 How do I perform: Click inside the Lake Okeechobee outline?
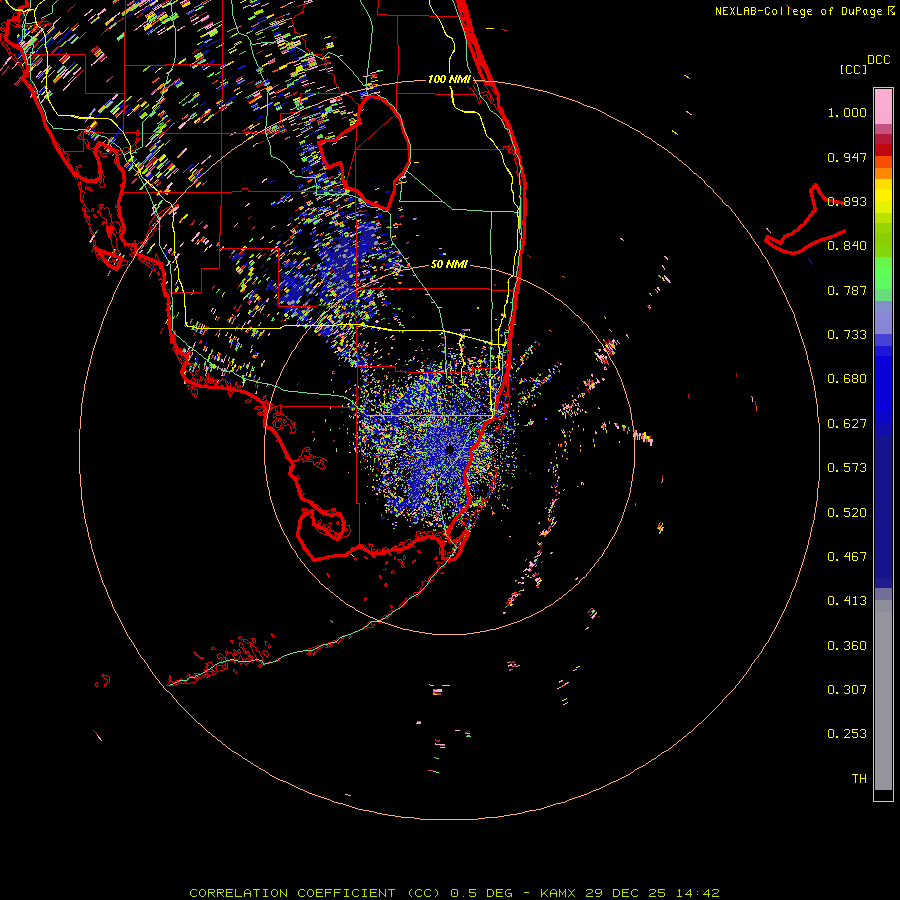point(373,152)
